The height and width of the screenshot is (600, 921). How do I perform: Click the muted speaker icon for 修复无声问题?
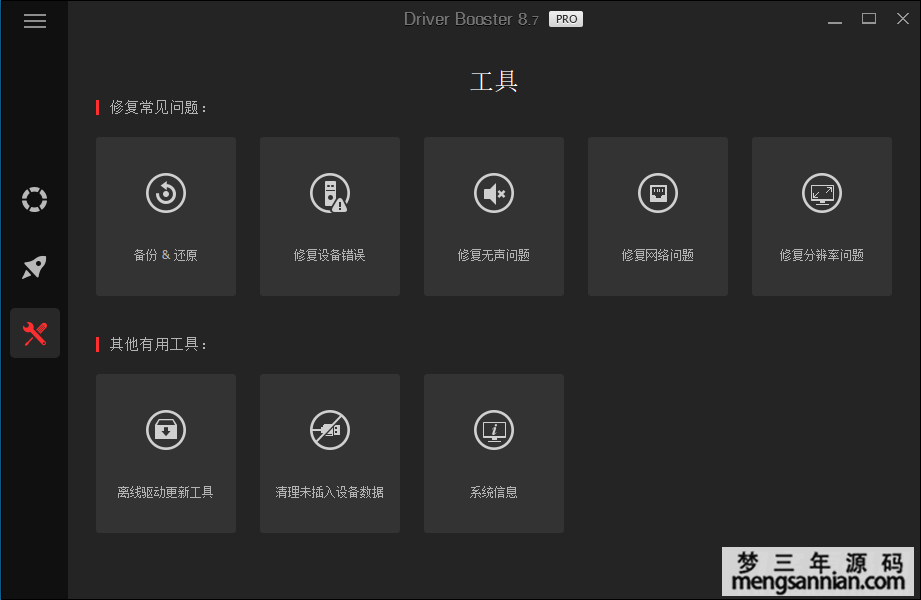pyautogui.click(x=494, y=193)
